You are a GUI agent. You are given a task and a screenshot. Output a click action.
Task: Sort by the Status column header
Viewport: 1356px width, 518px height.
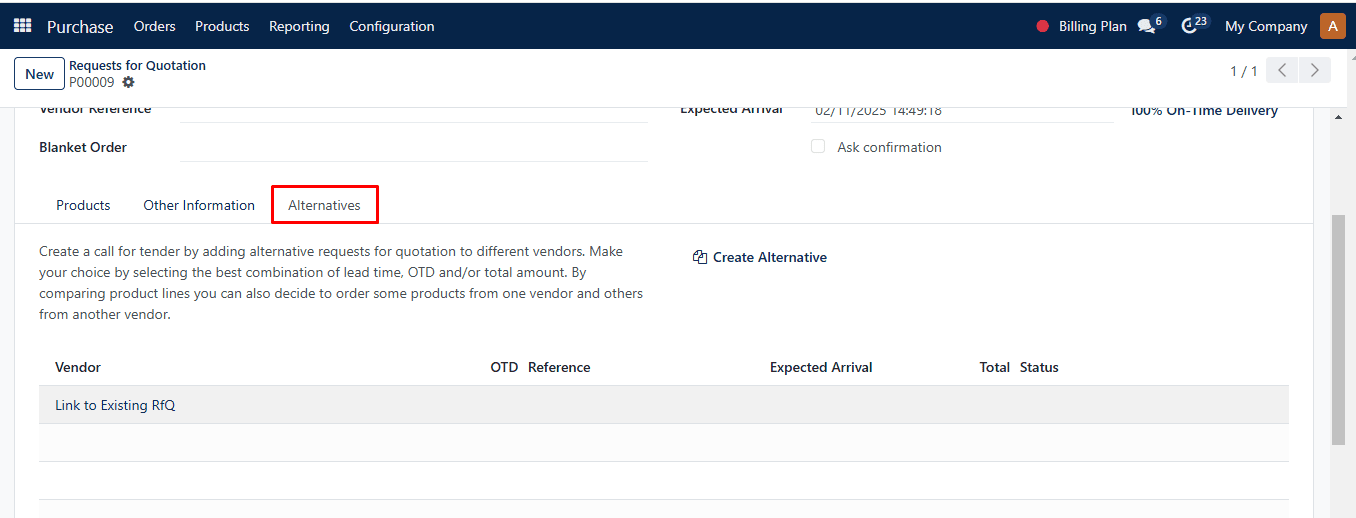1039,367
